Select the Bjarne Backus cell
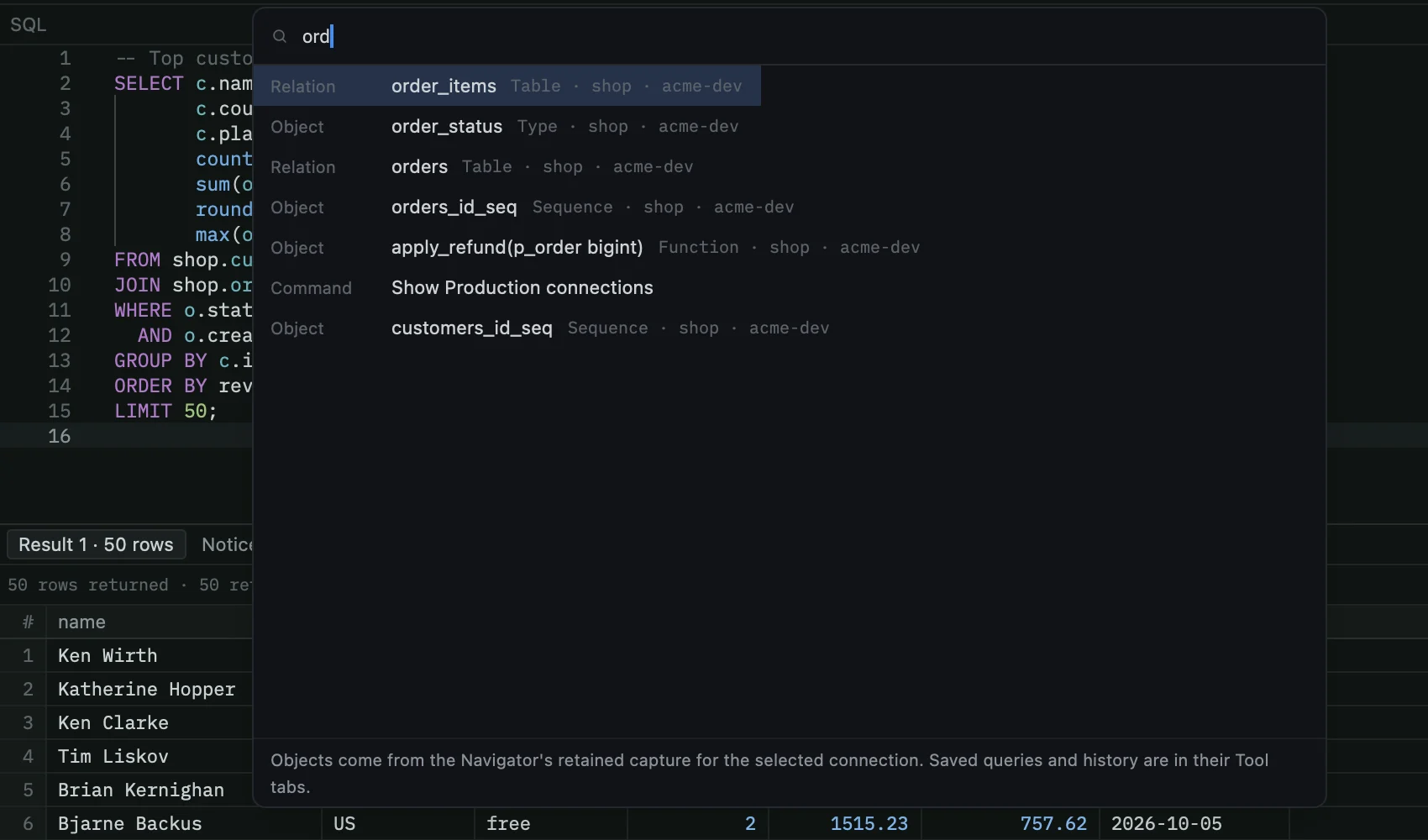This screenshot has width=1428, height=840. coord(184,823)
